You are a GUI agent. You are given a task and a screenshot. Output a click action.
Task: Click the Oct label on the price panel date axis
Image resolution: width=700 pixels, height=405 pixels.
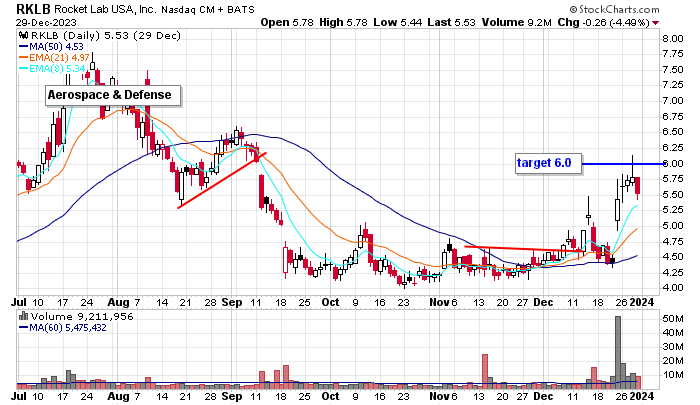coord(330,302)
